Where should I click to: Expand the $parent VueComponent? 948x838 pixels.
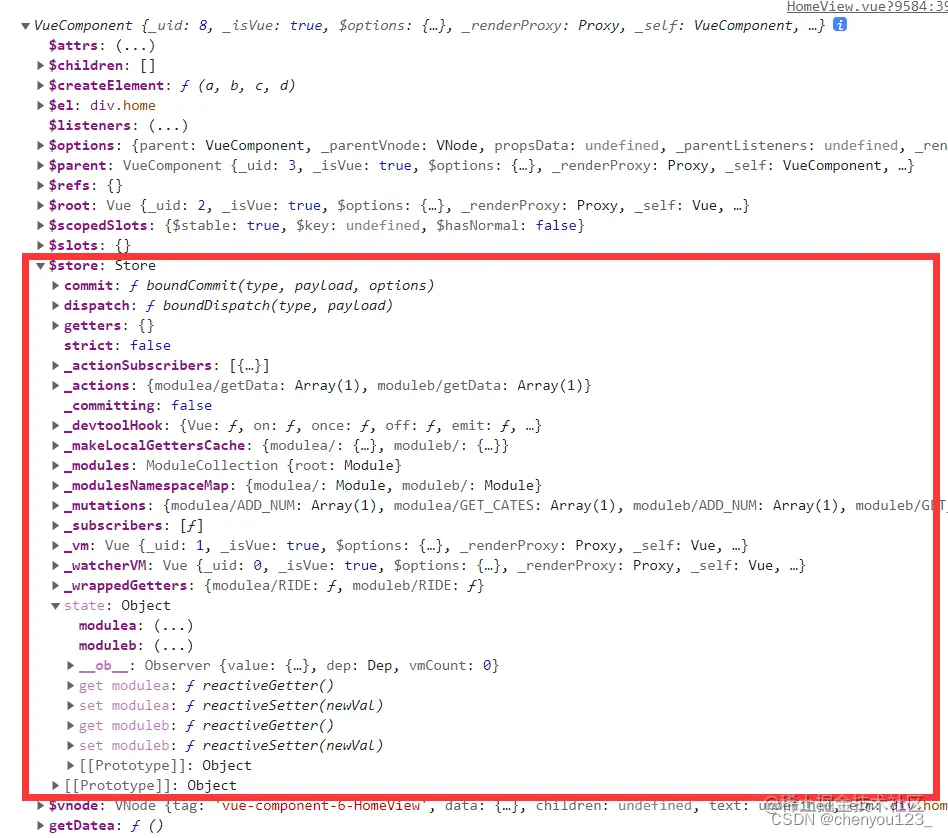[41, 165]
